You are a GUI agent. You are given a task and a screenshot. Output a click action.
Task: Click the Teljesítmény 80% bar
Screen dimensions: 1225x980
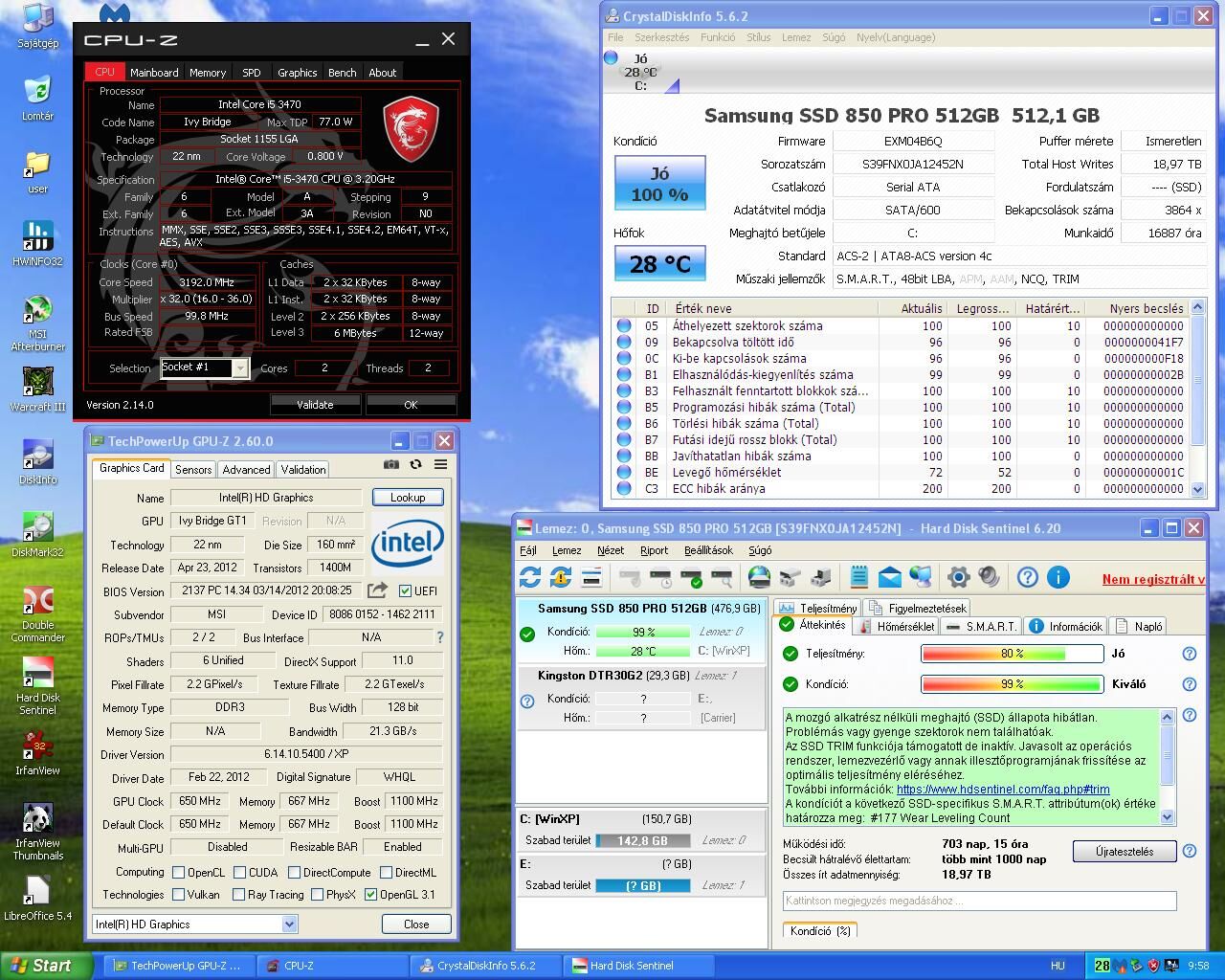click(x=1012, y=654)
